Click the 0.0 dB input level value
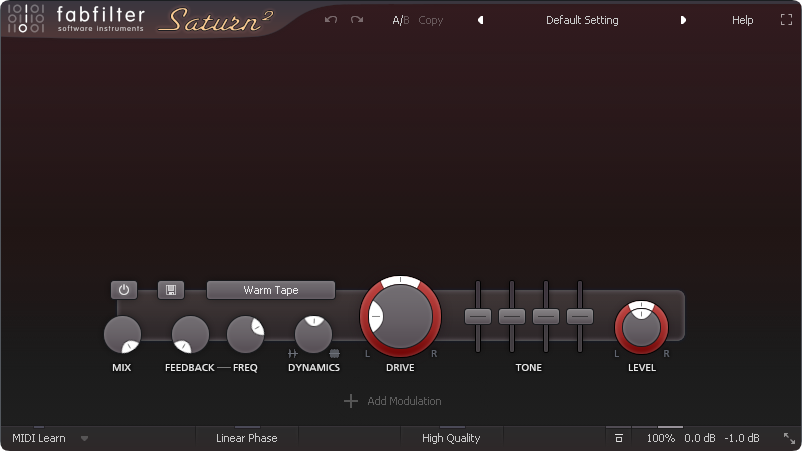Screen dimensions: 802x451 [x=700, y=438]
